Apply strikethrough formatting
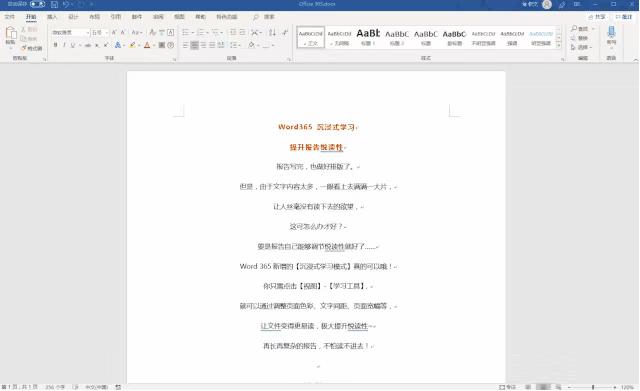640x391 pixels. point(88,45)
